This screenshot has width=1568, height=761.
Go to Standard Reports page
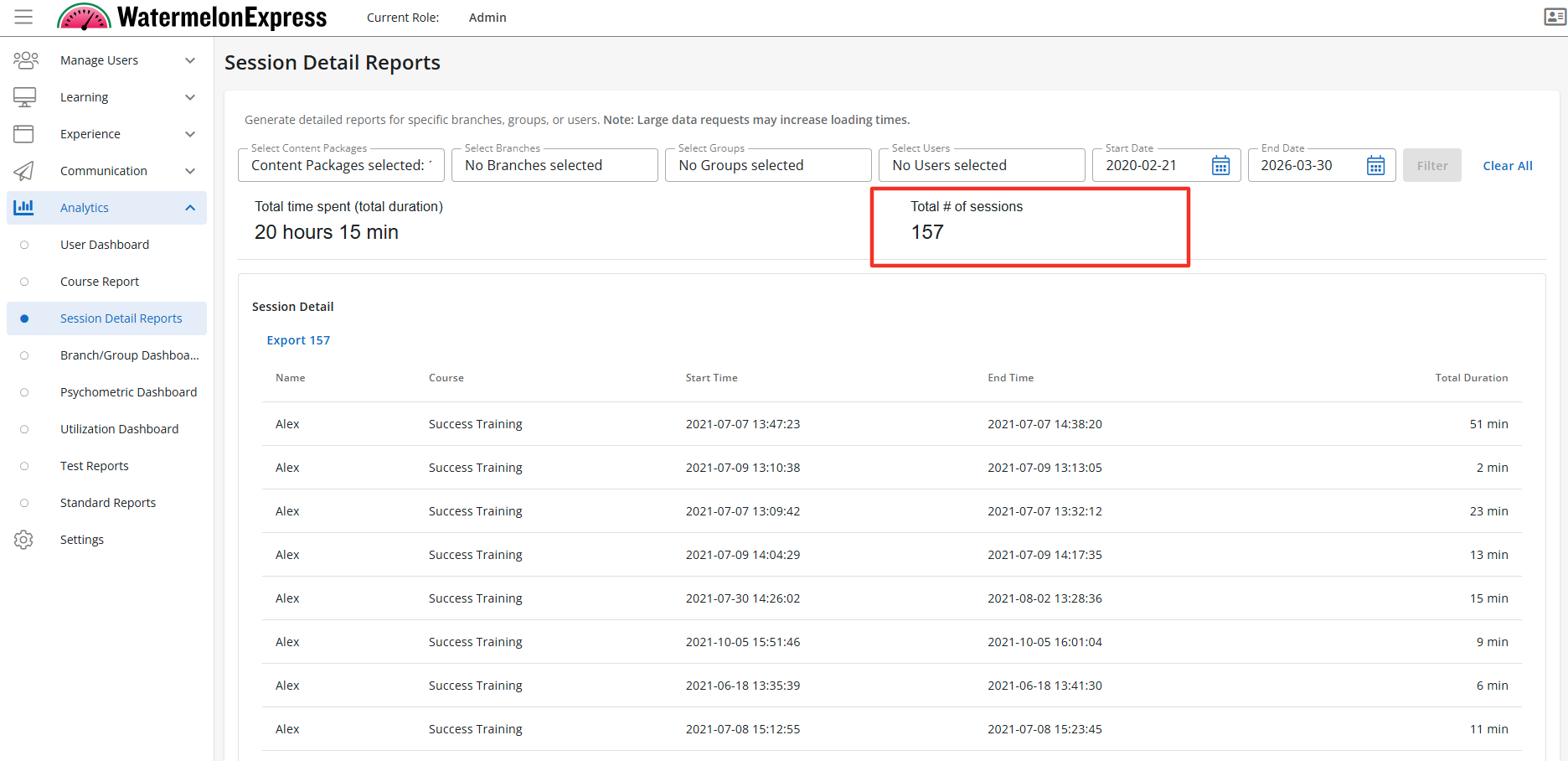[x=108, y=503]
